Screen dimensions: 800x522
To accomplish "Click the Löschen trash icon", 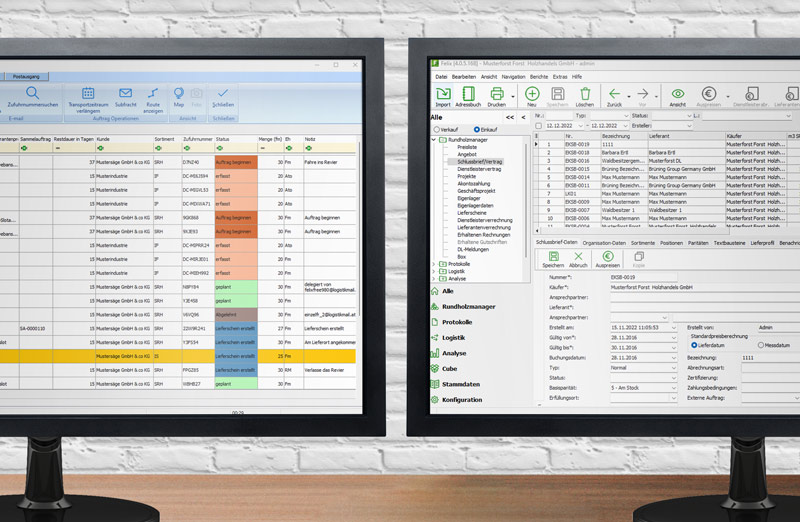I will click(584, 95).
